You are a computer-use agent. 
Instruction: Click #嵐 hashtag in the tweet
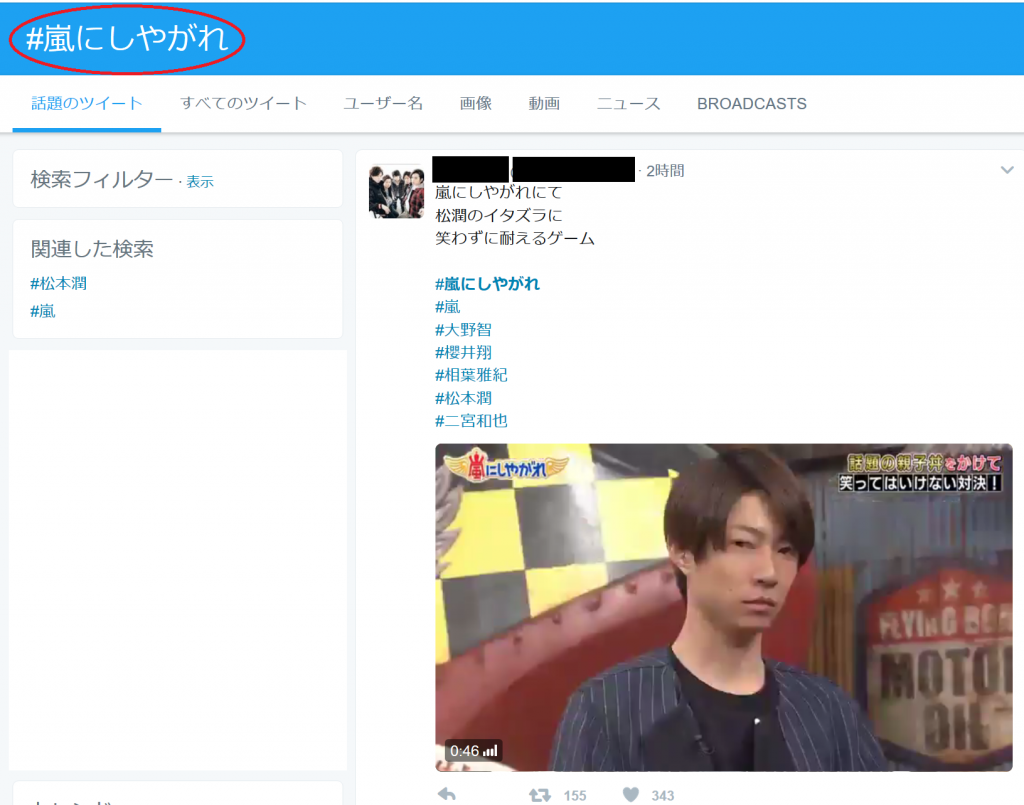coord(447,307)
